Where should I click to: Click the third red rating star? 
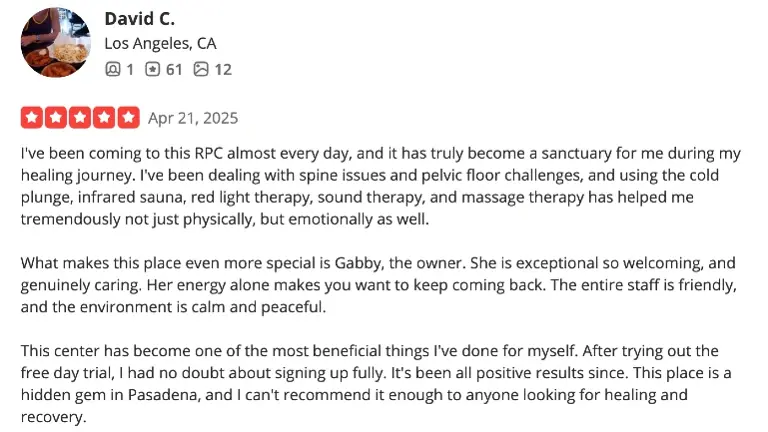[x=80, y=118]
